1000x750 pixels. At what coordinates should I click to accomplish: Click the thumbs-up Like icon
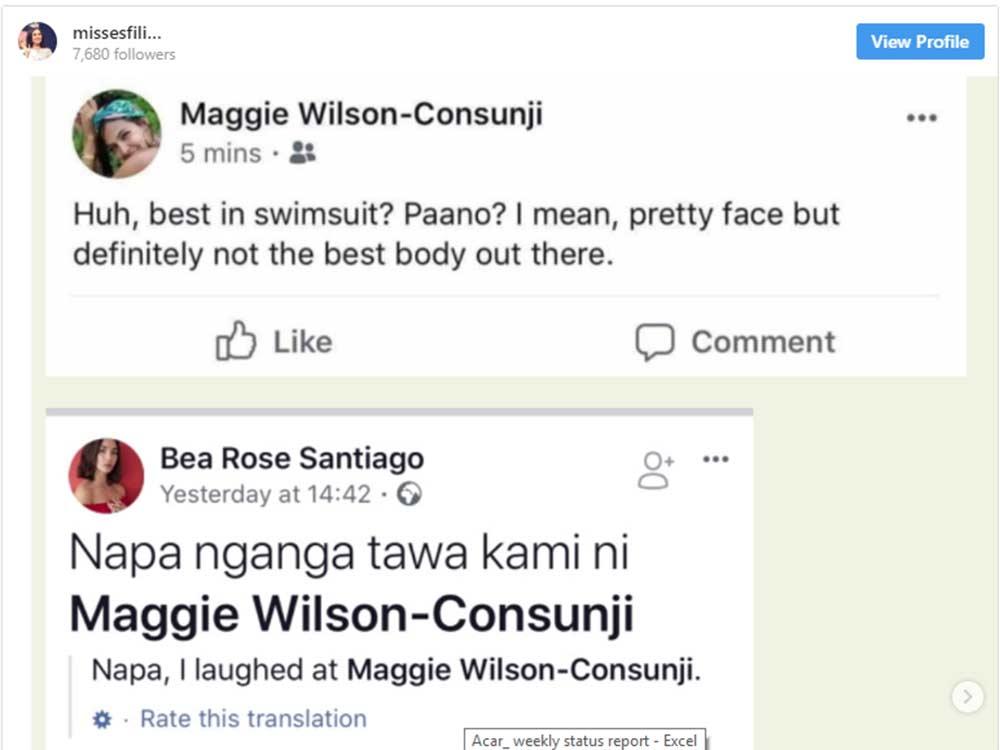[236, 342]
